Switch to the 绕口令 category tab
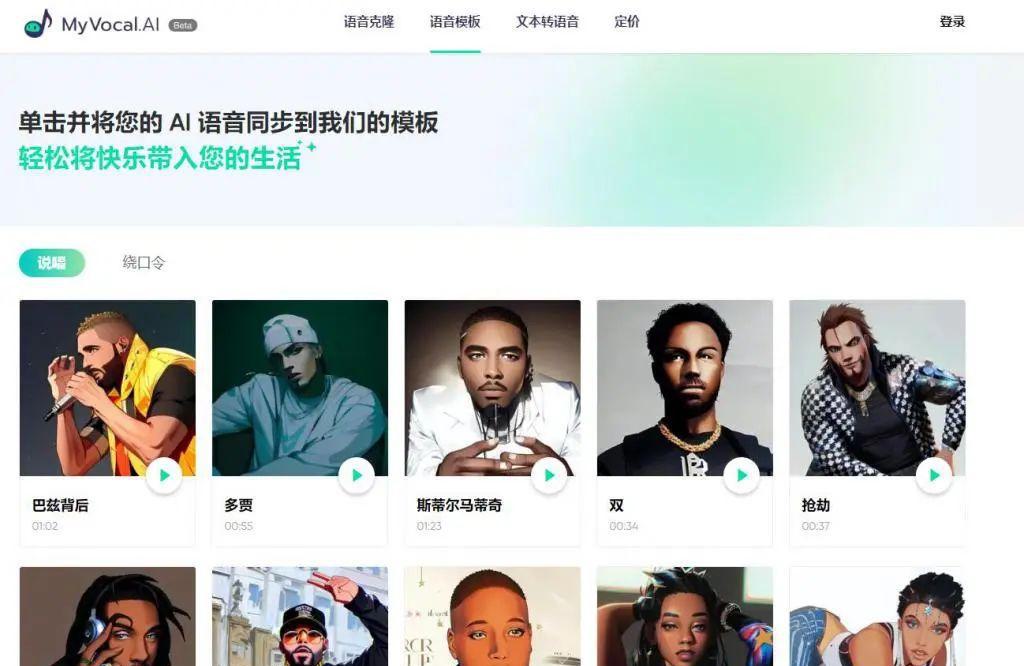This screenshot has height=666, width=1024. coord(144,263)
